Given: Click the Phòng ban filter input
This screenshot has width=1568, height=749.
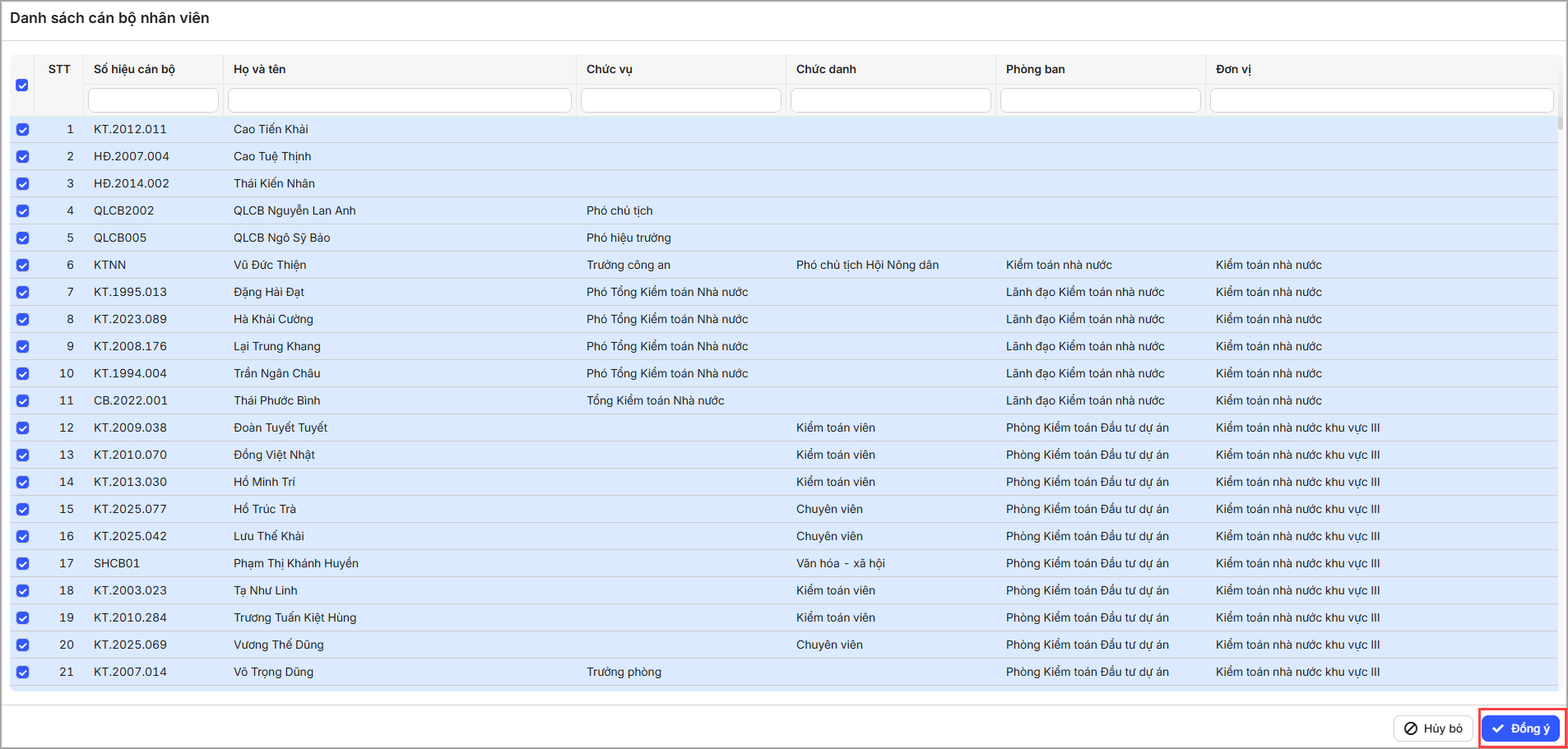Looking at the screenshot, I should (x=1100, y=100).
